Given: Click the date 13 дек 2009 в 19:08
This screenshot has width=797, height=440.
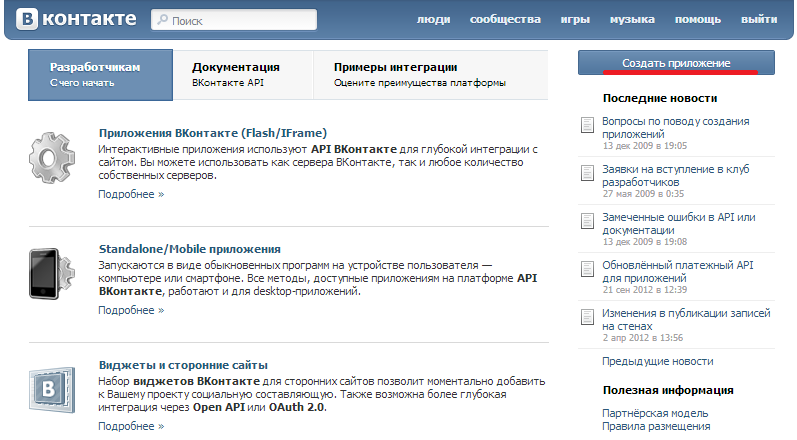Looking at the screenshot, I should (645, 242).
